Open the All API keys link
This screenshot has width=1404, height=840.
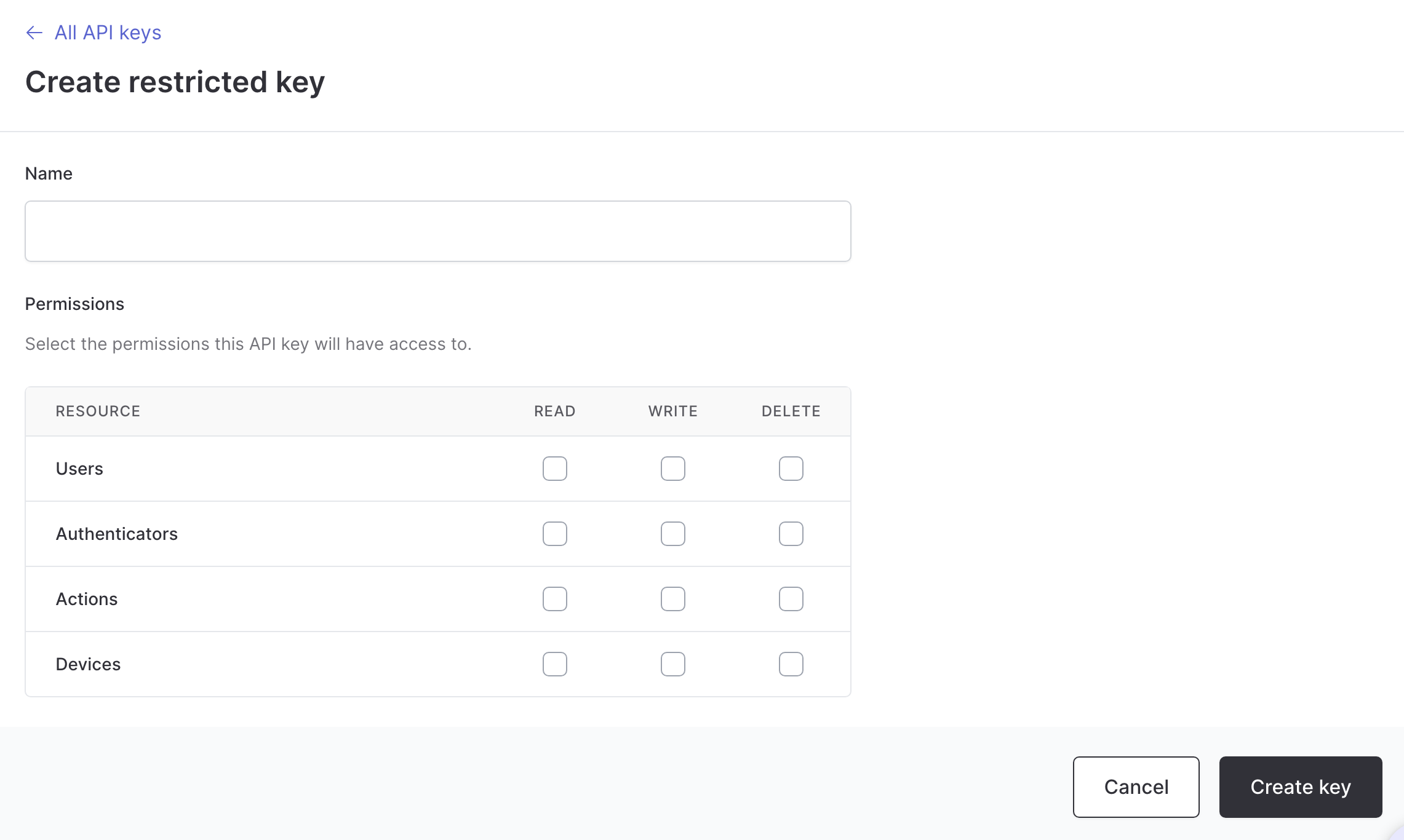pyautogui.click(x=108, y=33)
